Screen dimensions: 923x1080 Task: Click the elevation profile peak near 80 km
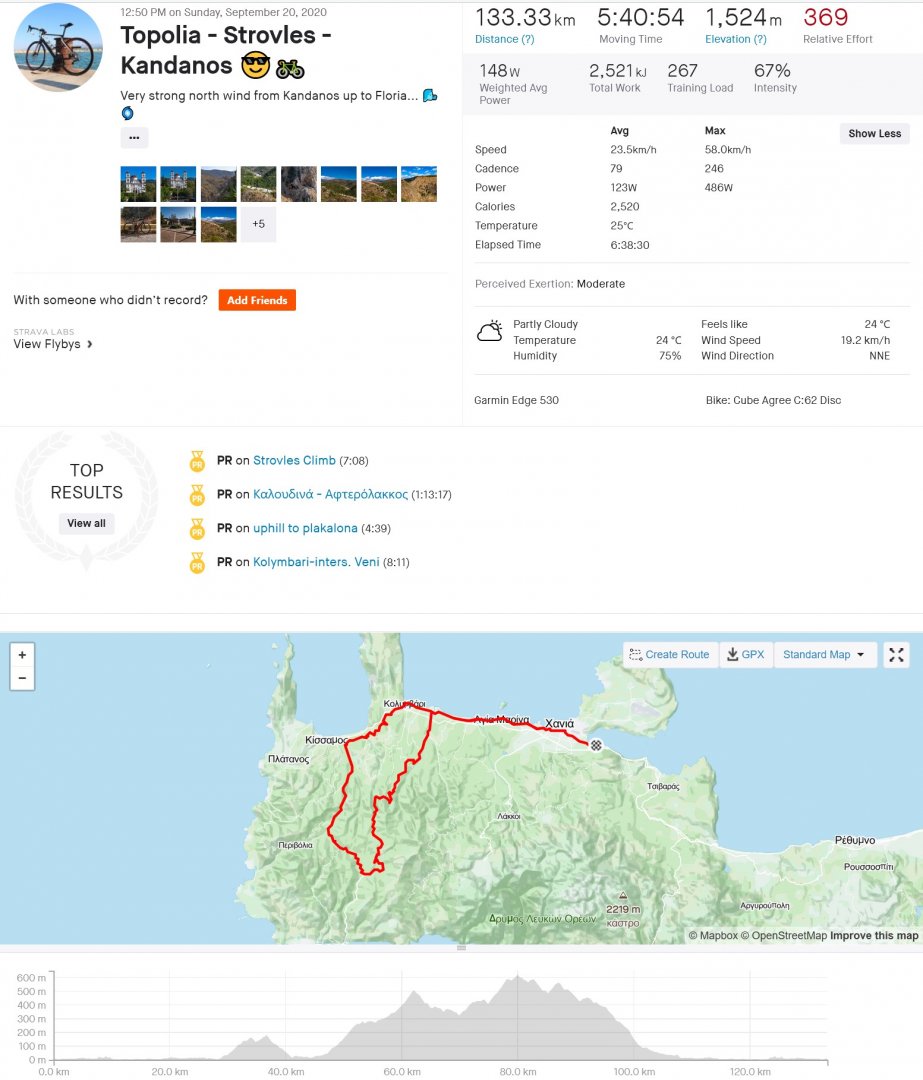point(518,978)
